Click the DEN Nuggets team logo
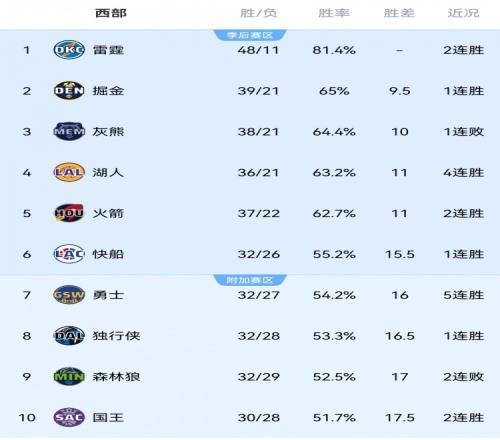 pos(69,90)
